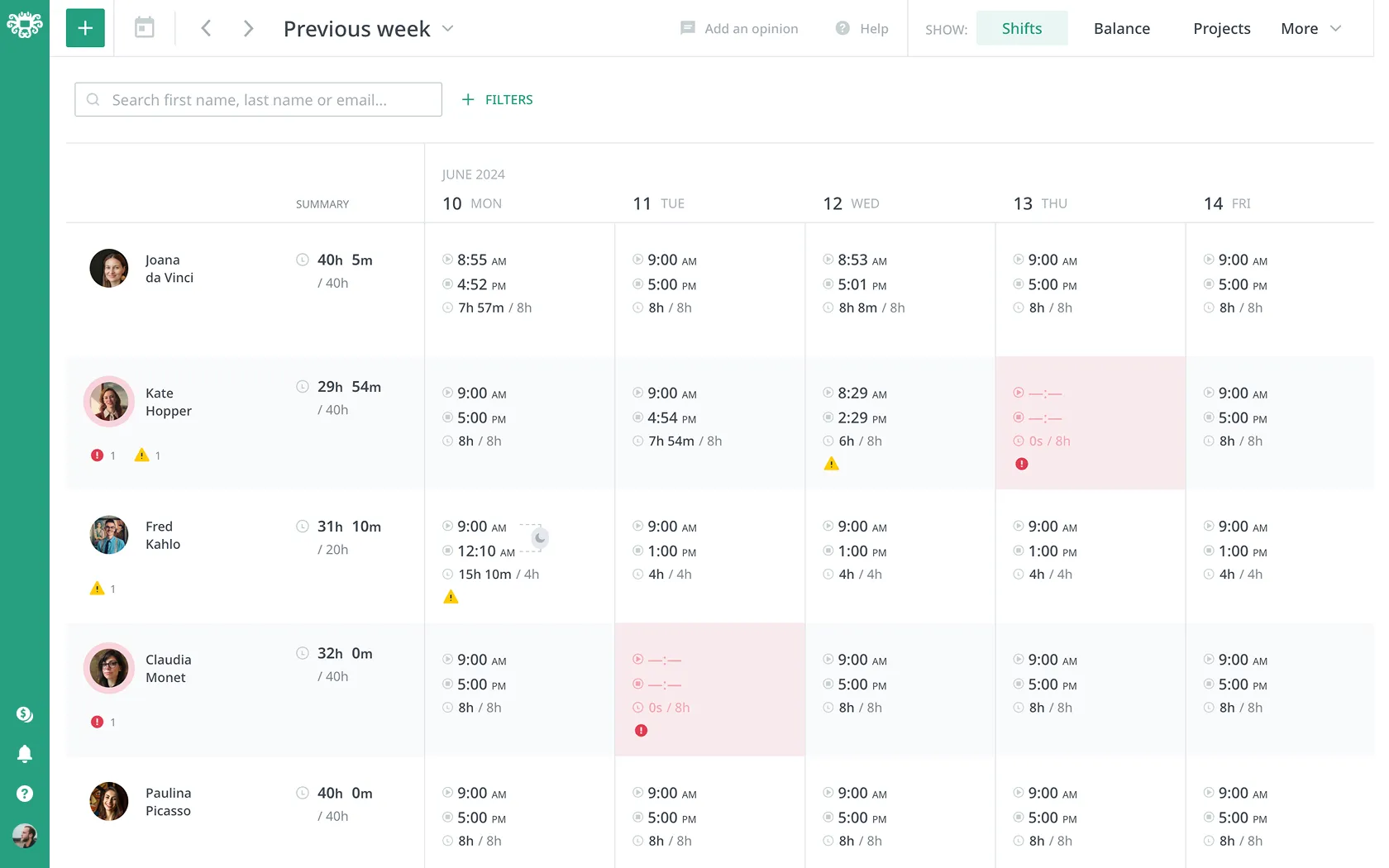
Task: Expand the More menu dropdown
Action: click(x=1311, y=28)
